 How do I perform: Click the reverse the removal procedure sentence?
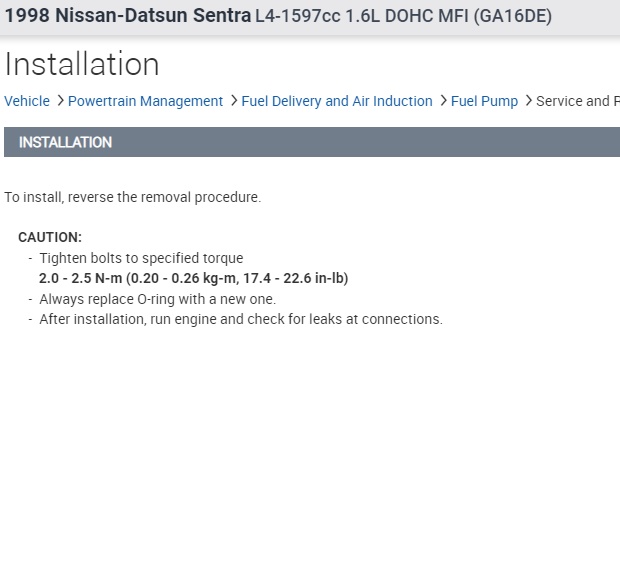(132, 197)
